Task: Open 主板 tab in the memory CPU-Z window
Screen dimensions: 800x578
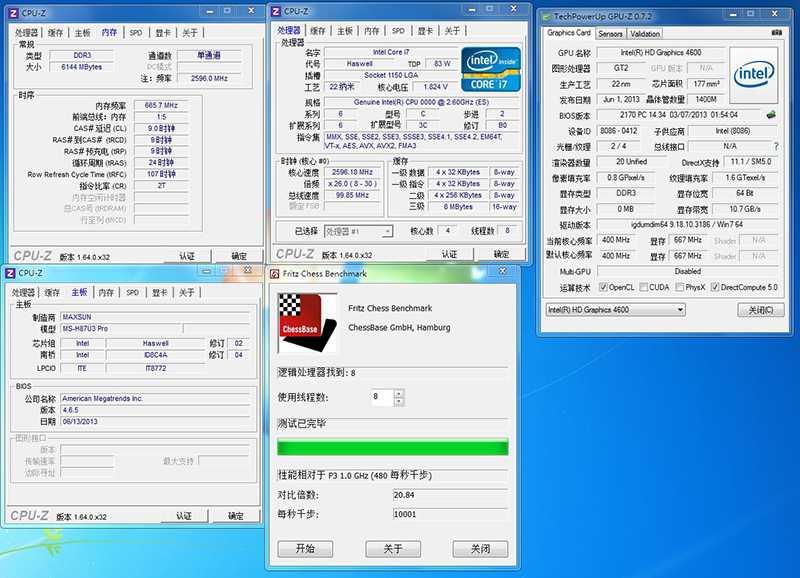Action: coord(82,33)
